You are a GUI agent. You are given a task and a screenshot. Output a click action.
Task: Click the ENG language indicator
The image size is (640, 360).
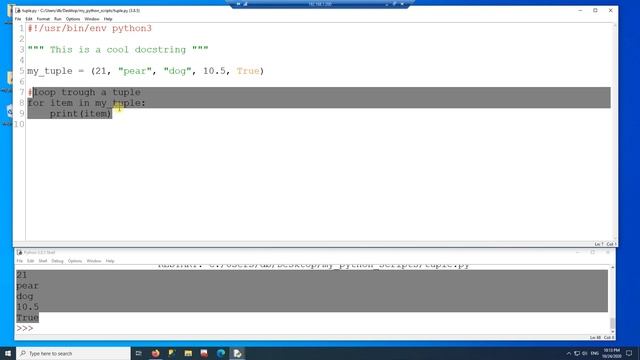(x=595, y=353)
